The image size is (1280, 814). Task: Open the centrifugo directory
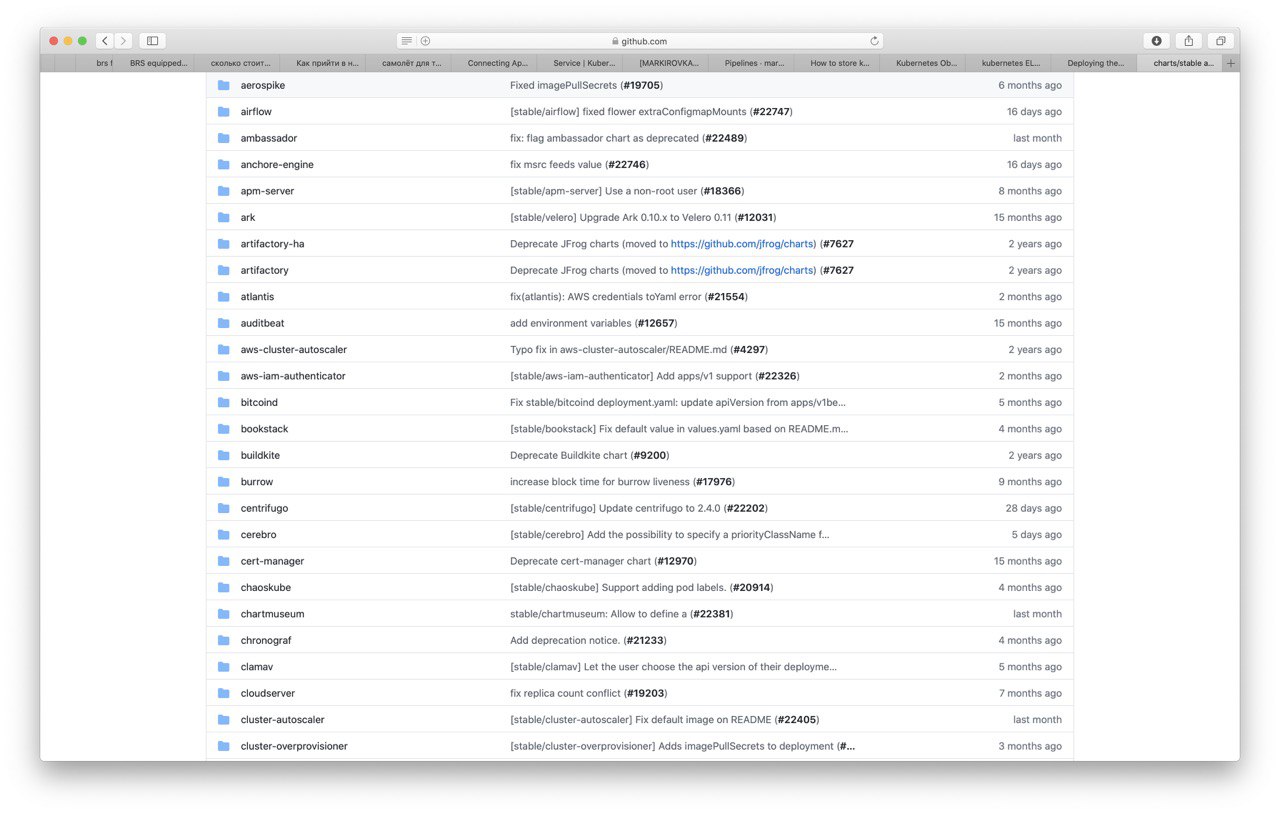[264, 508]
